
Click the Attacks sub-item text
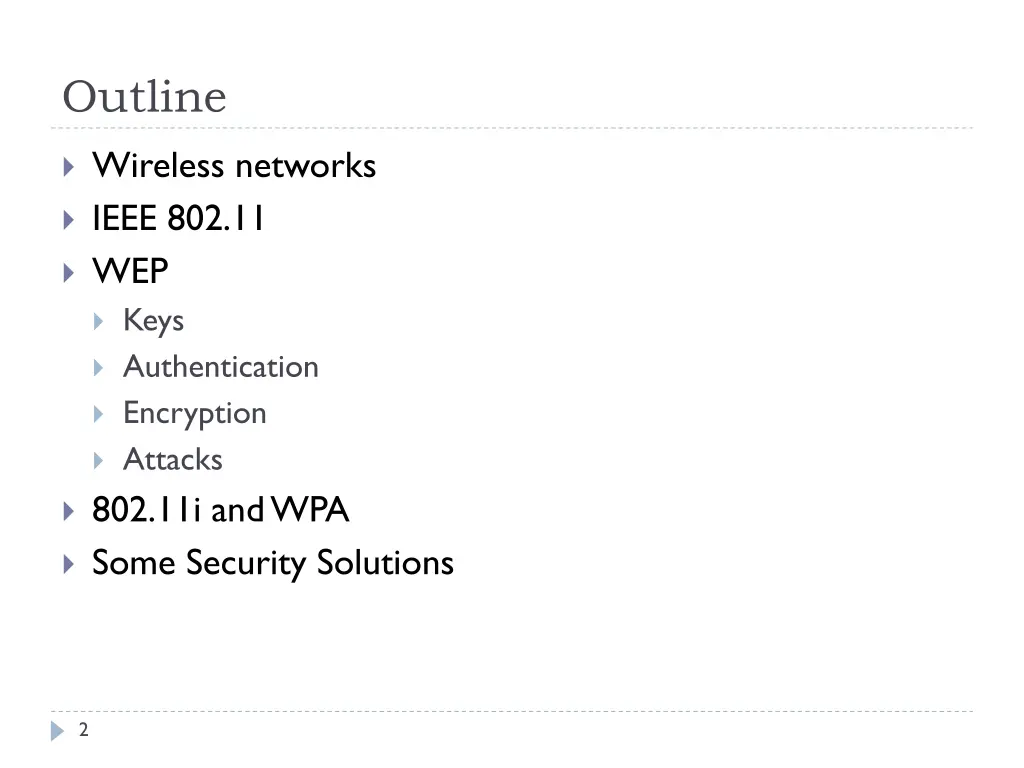point(173,459)
